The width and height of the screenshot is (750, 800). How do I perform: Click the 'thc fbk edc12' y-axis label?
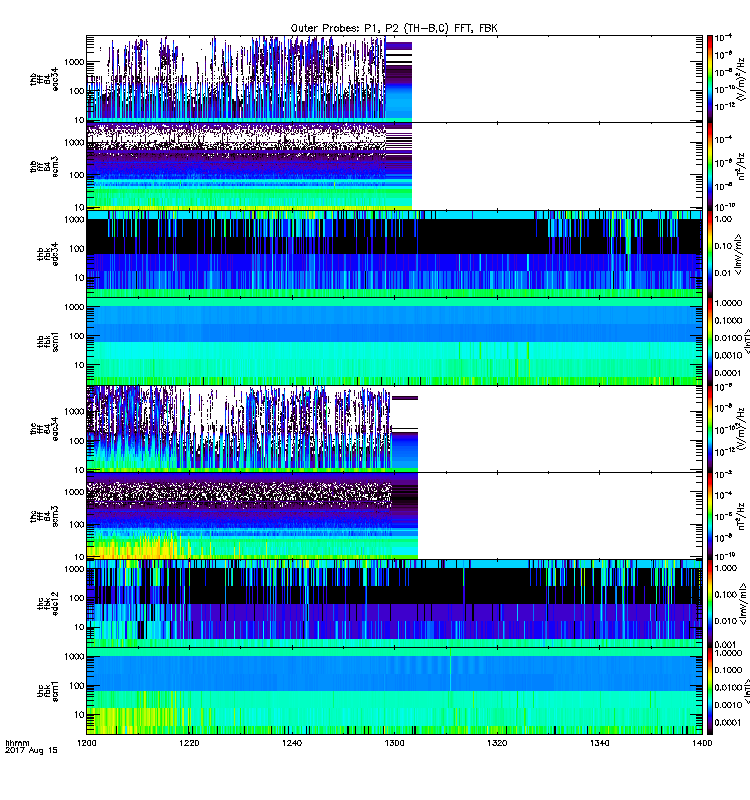pyautogui.click(x=48, y=604)
